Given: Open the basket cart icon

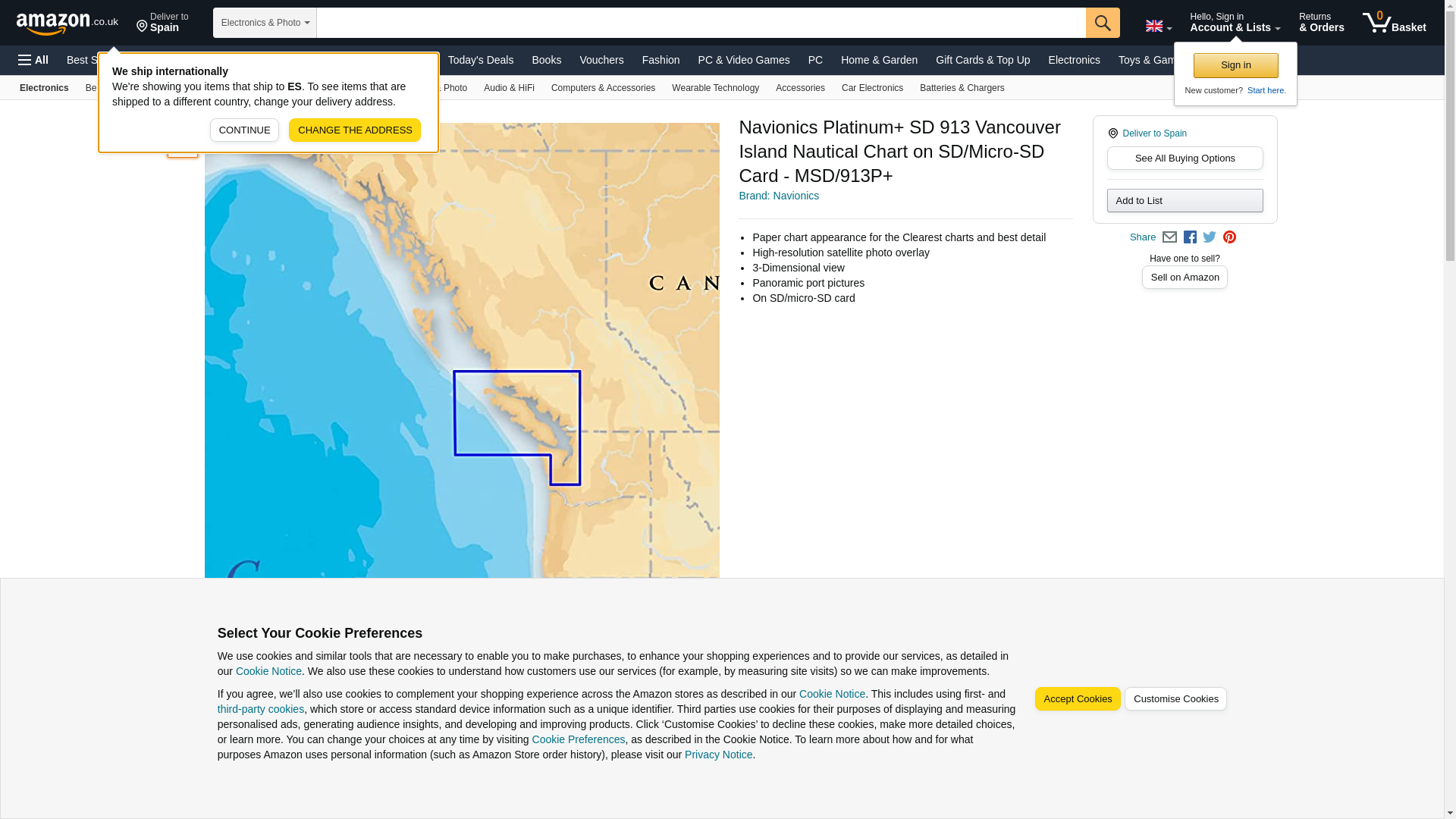Looking at the screenshot, I should (1394, 23).
